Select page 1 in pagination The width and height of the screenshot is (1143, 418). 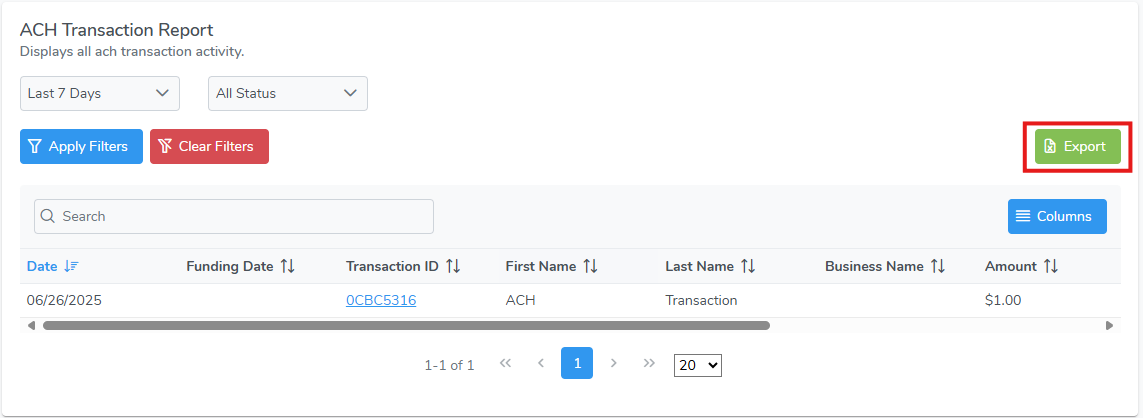tap(577, 363)
